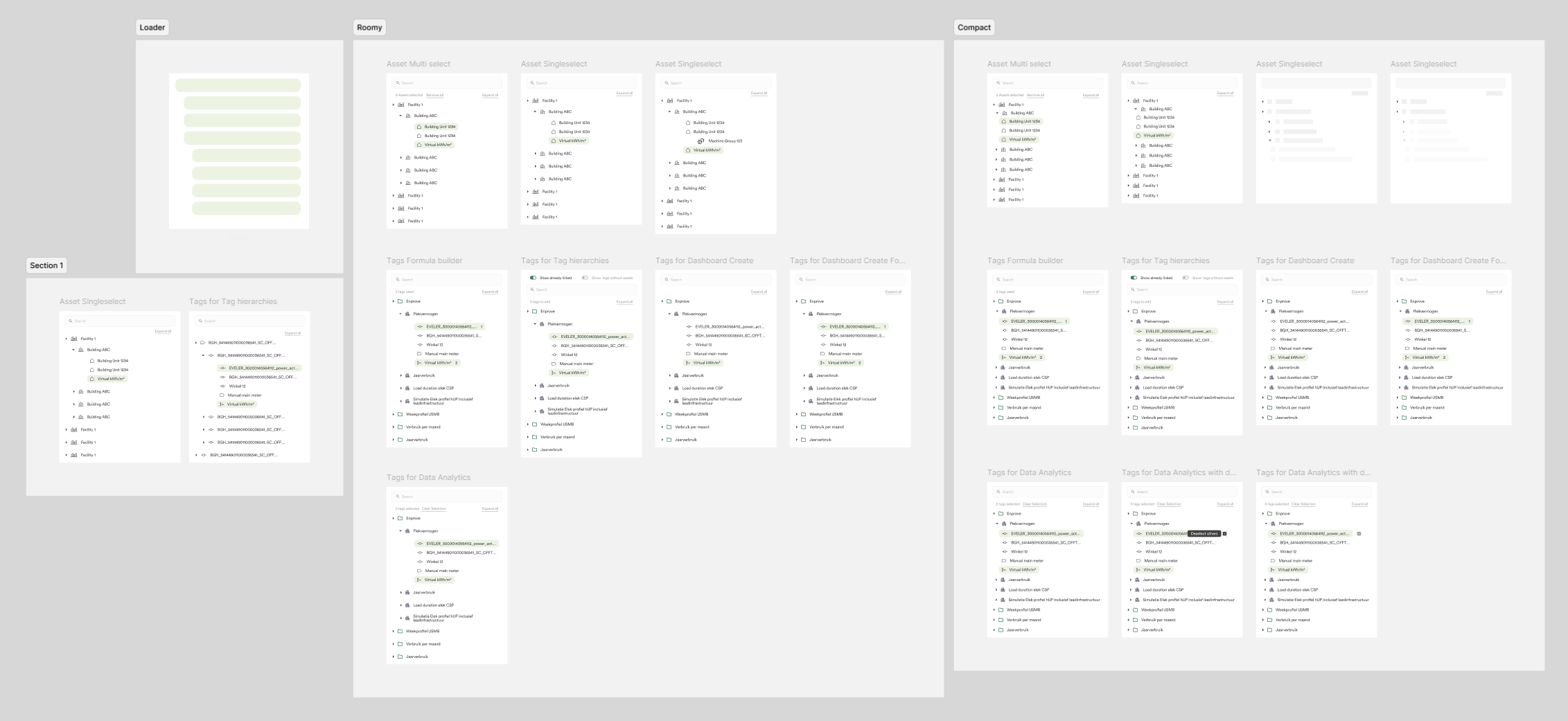The image size is (1568, 721).
Task: Collapse Building ABC arrow in Section 1 Asset Singleselect
Action: click(73, 350)
